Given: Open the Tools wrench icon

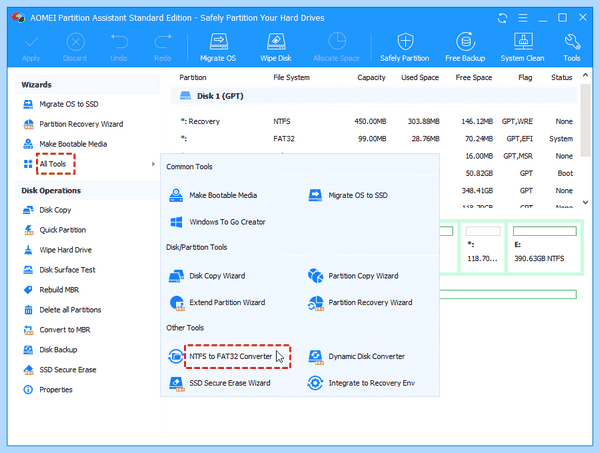Looking at the screenshot, I should click(x=572, y=42).
